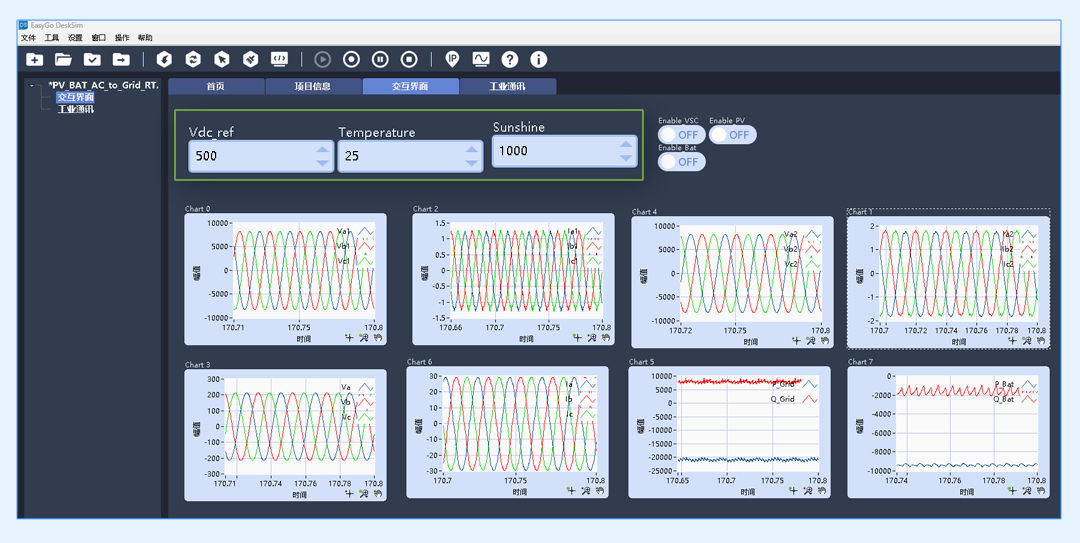Select the cursor crosshair tool on Chart 2
This screenshot has width=1080, height=543.
coord(577,338)
